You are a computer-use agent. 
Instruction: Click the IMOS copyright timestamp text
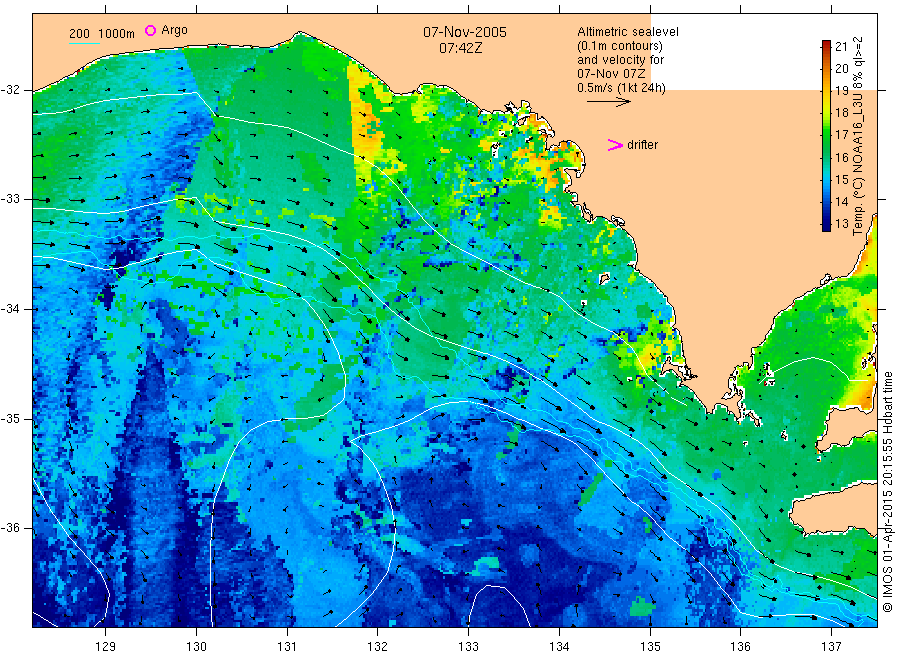click(887, 492)
